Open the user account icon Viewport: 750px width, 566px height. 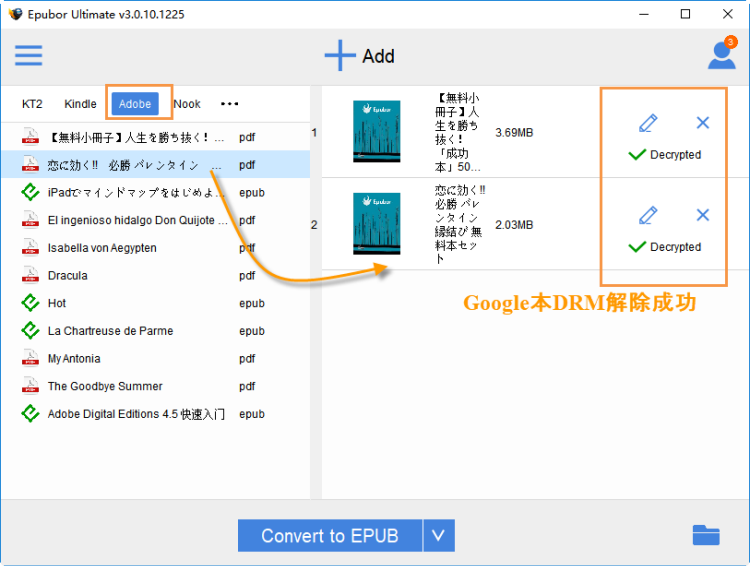(721, 56)
